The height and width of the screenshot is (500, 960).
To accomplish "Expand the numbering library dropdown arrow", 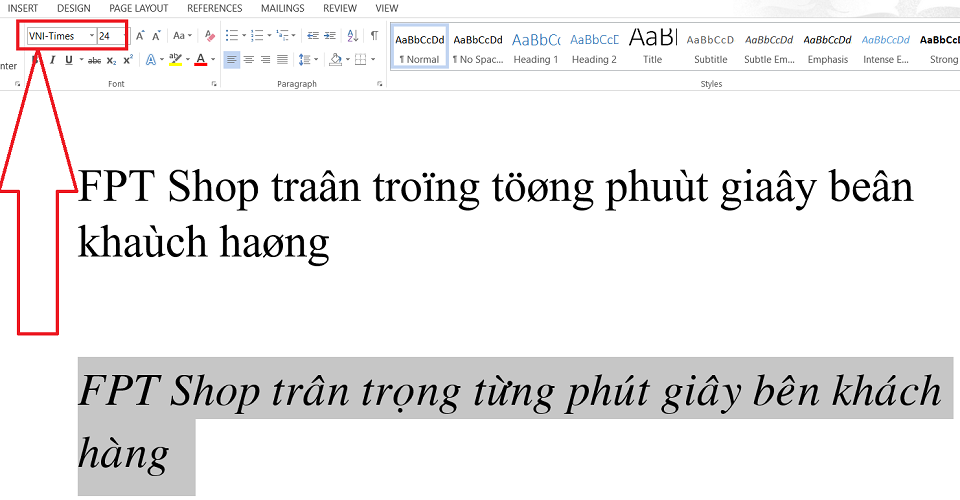I will pyautogui.click(x=269, y=35).
